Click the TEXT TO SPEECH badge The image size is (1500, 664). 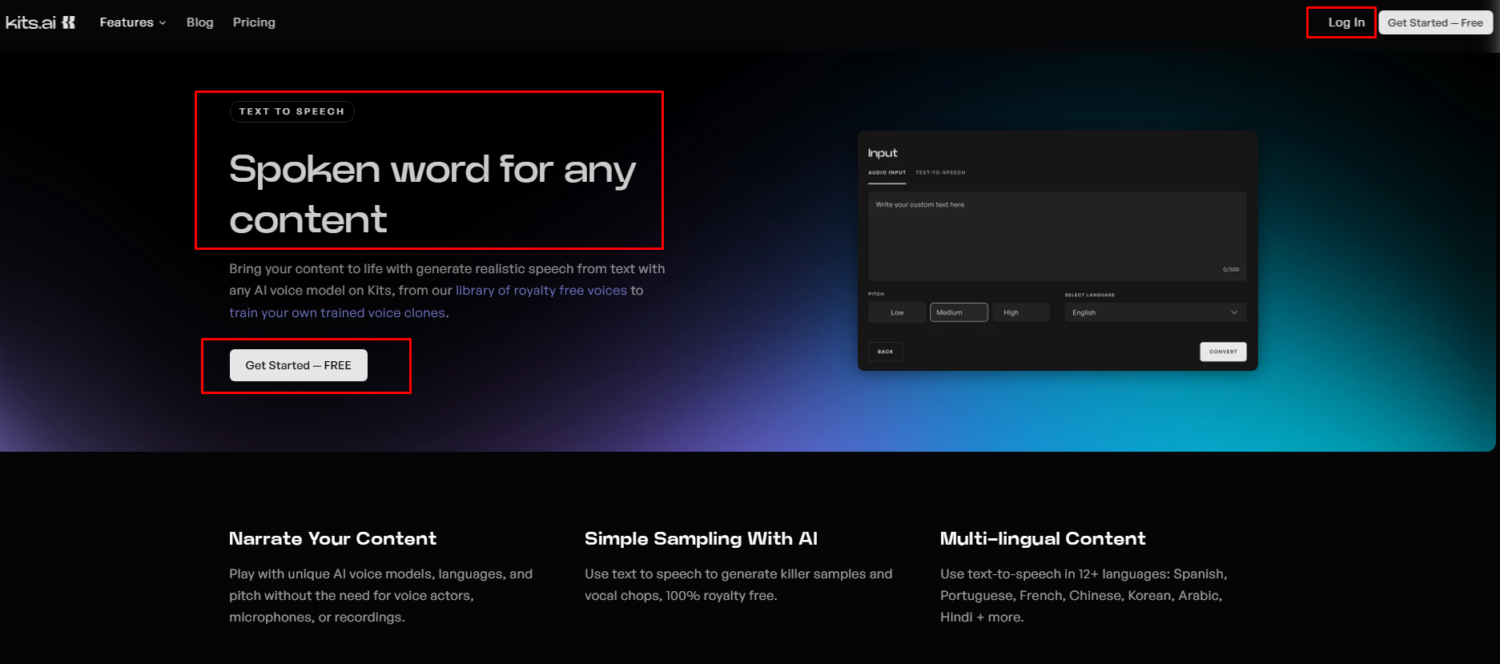[x=292, y=112]
